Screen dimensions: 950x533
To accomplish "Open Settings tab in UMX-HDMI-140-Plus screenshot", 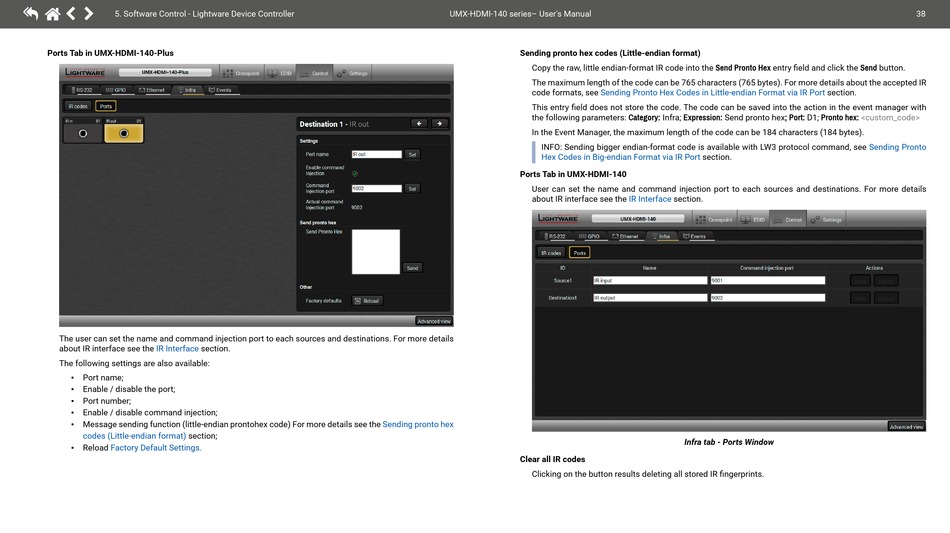I will pyautogui.click(x=353, y=73).
